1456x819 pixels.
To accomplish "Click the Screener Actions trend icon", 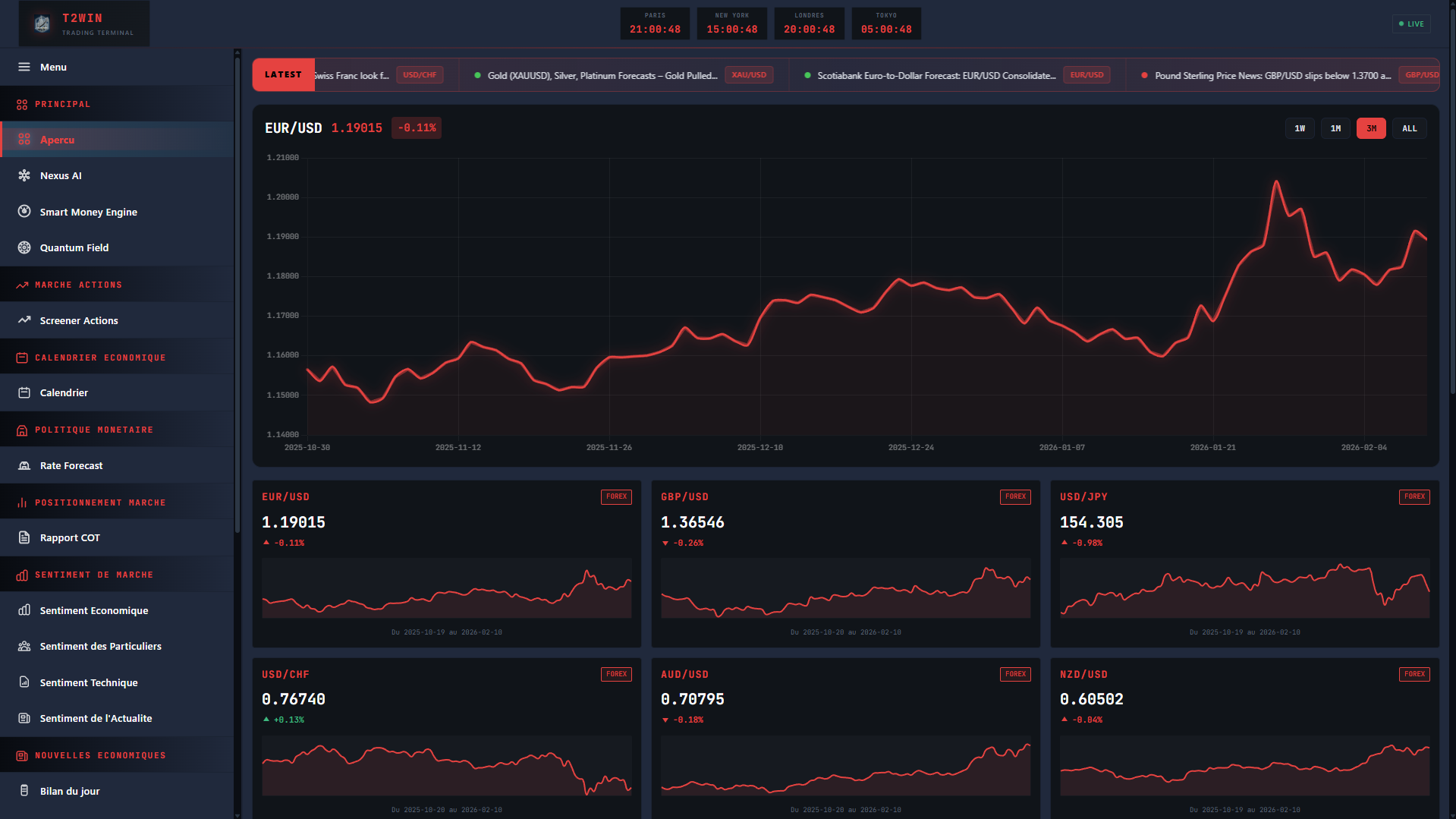I will (x=24, y=320).
